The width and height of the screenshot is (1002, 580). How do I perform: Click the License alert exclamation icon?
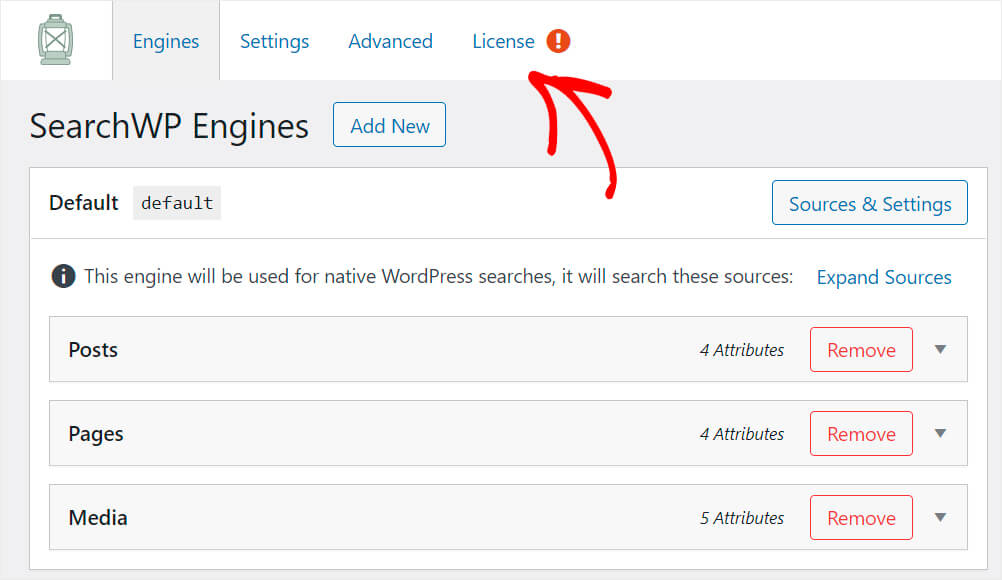click(x=558, y=41)
